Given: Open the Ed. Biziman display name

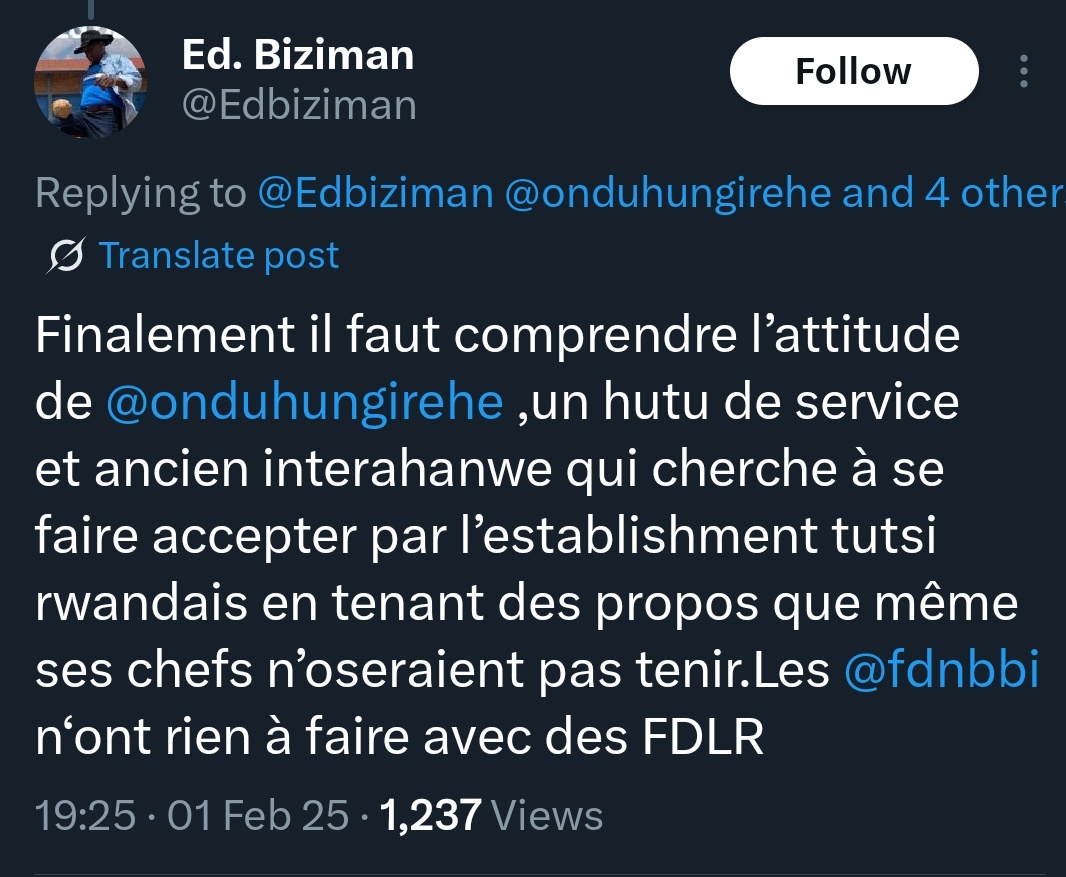Looking at the screenshot, I should click(297, 55).
